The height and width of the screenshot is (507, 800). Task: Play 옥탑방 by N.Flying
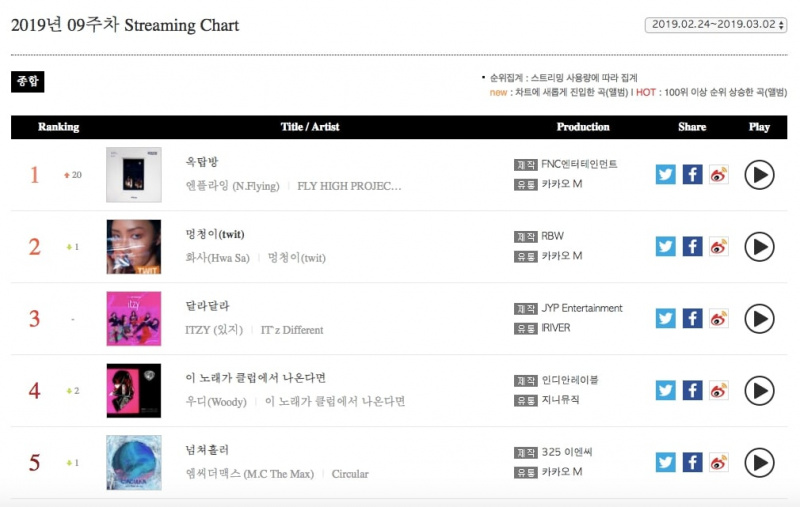pyautogui.click(x=759, y=175)
